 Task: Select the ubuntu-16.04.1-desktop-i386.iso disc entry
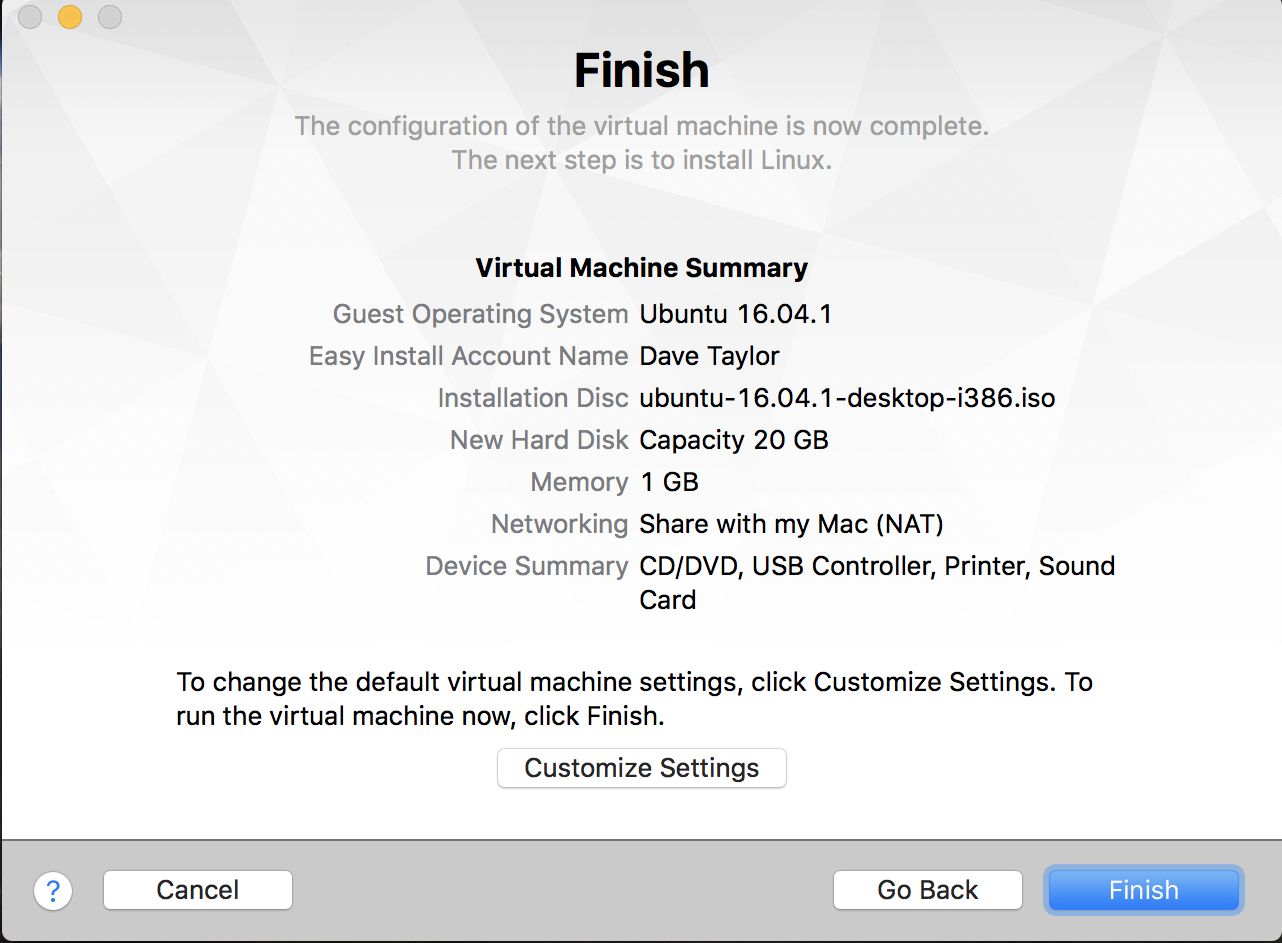[x=847, y=398]
